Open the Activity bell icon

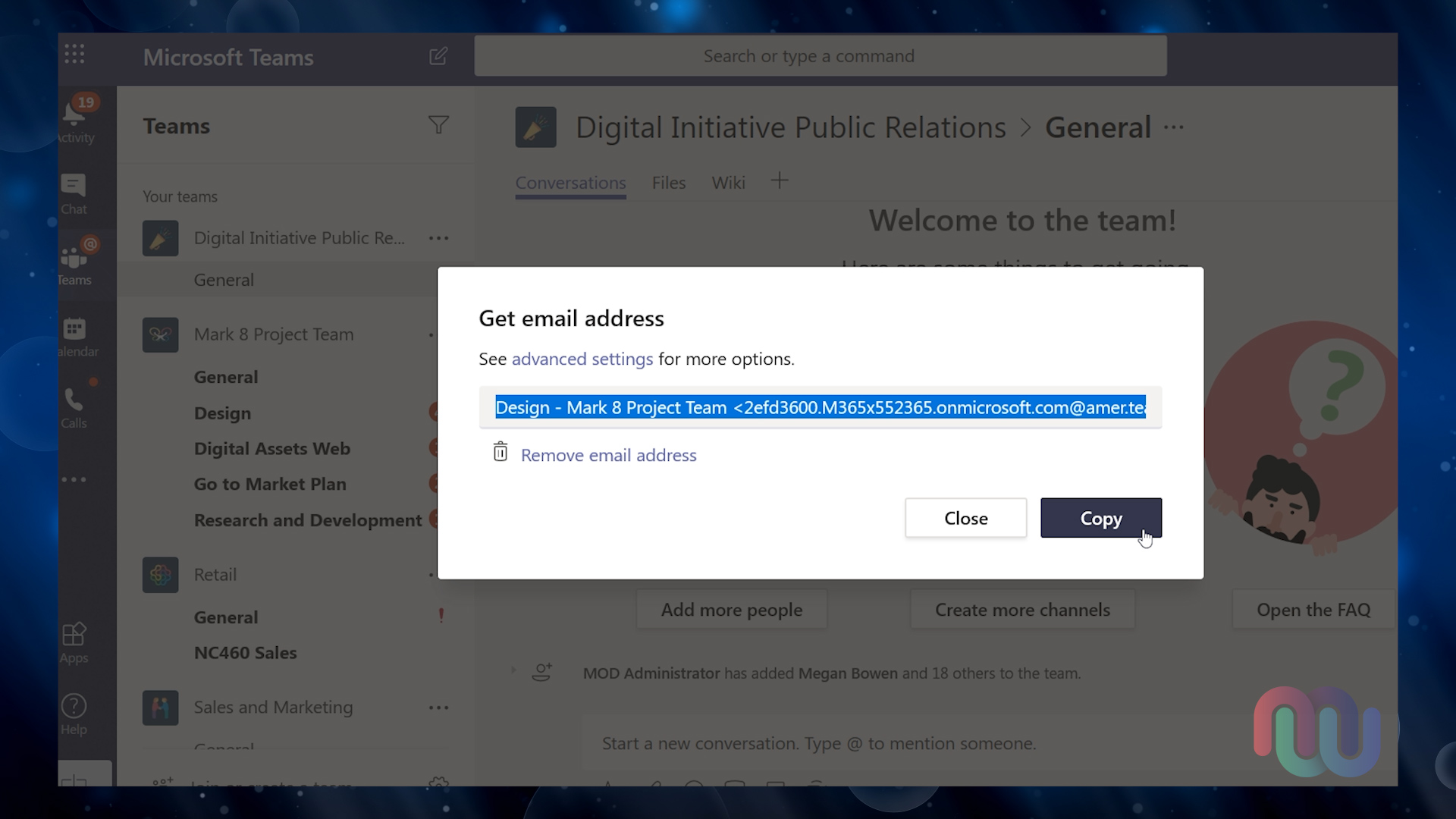(x=75, y=118)
